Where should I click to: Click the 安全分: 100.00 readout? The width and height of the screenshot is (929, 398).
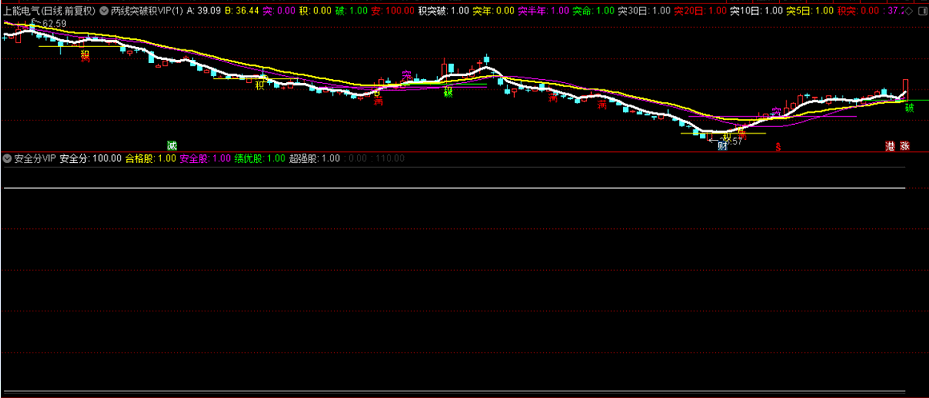coord(91,158)
